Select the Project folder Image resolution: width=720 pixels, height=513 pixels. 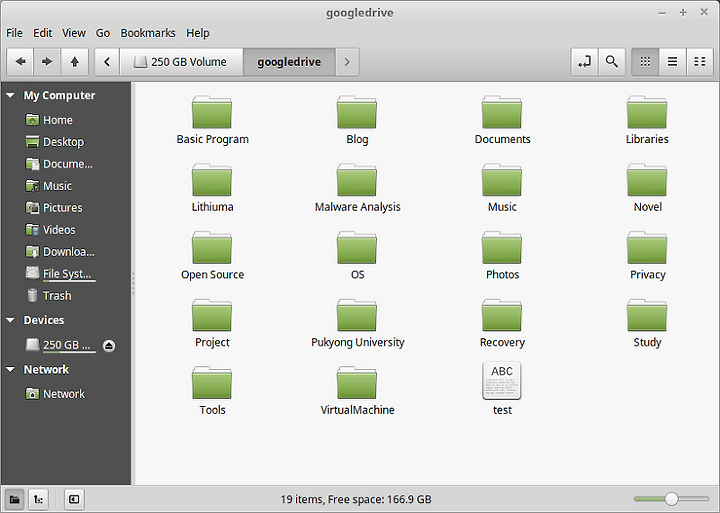[x=212, y=323]
